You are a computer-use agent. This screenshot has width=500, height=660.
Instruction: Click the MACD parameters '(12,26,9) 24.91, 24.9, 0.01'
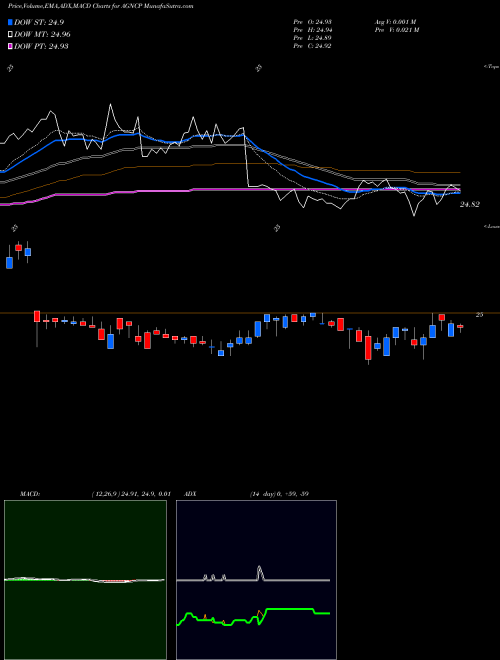click(131, 494)
